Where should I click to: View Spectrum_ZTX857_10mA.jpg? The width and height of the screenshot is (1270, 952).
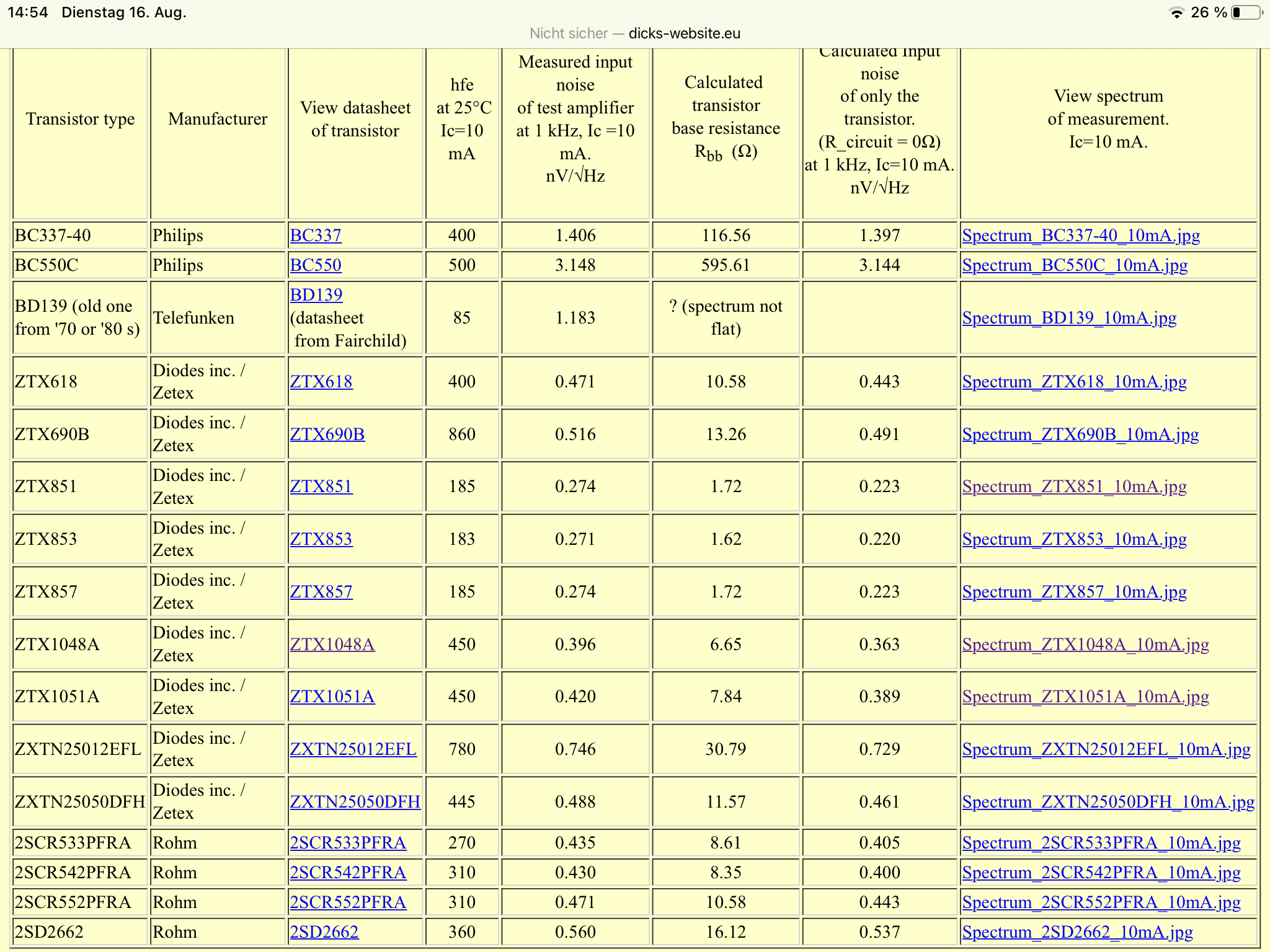[1075, 592]
